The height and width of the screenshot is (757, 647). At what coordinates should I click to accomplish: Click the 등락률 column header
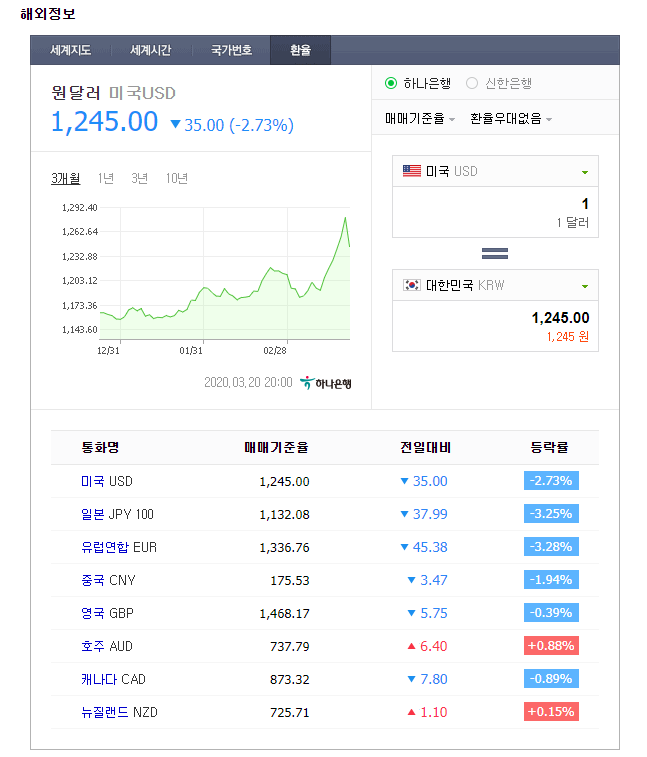[x=549, y=448]
